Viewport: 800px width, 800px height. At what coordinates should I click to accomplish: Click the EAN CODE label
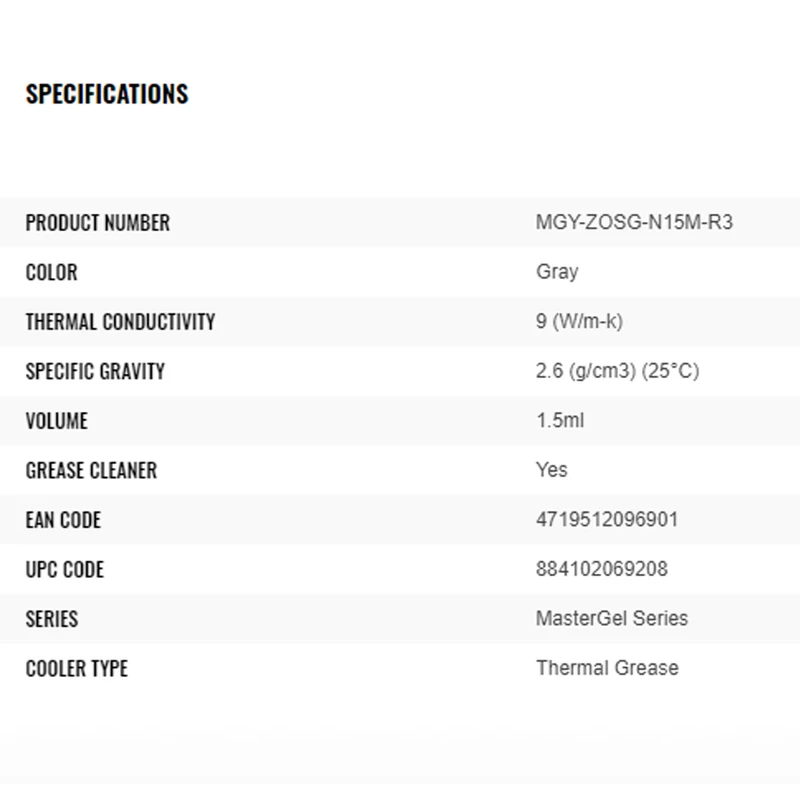pyautogui.click(x=63, y=520)
